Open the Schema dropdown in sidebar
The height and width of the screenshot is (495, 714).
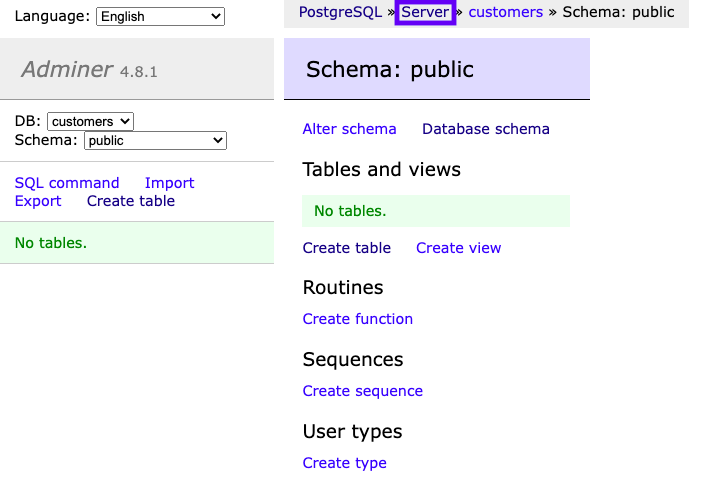click(x=155, y=141)
